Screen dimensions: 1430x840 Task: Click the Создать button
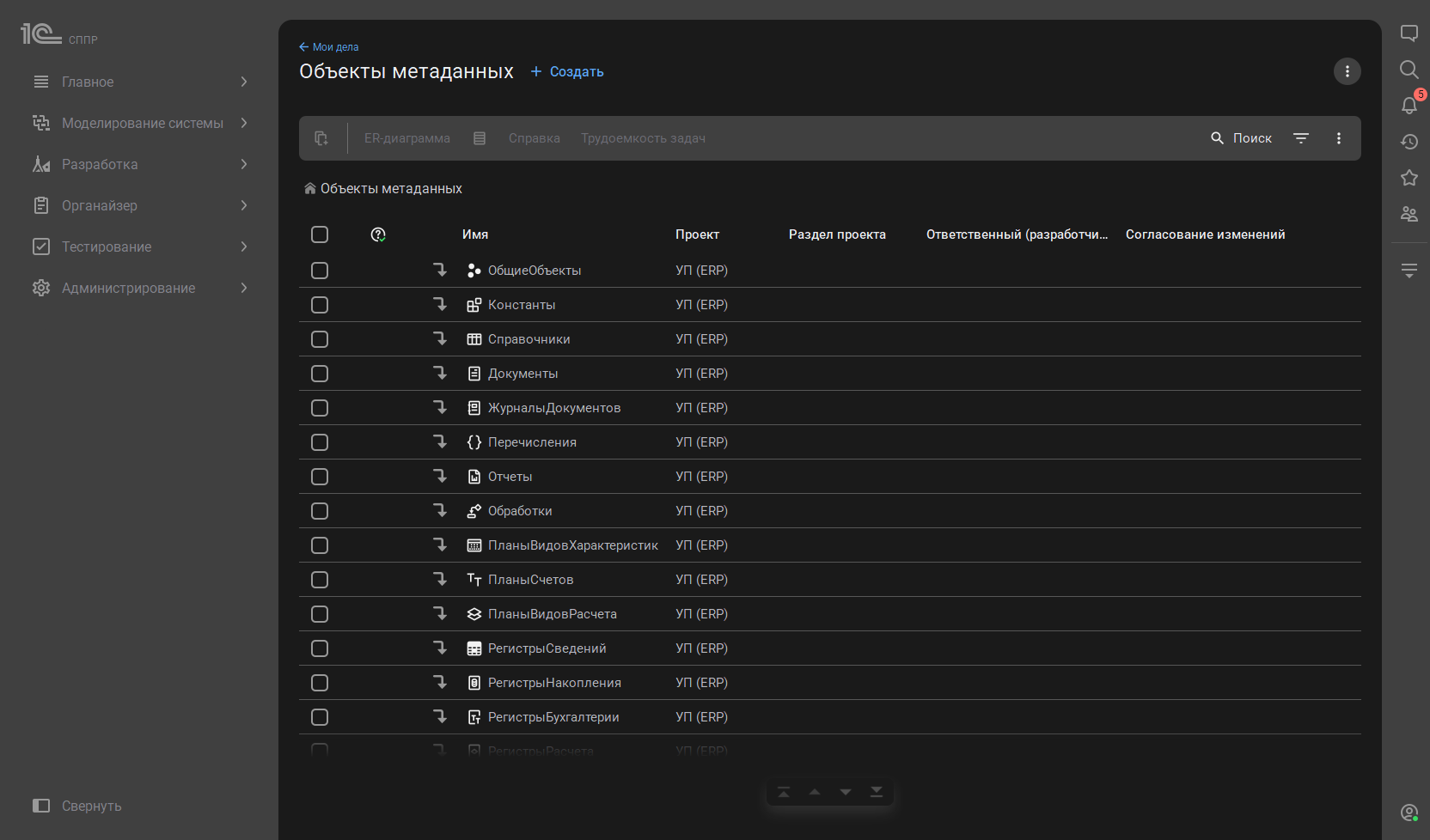567,72
